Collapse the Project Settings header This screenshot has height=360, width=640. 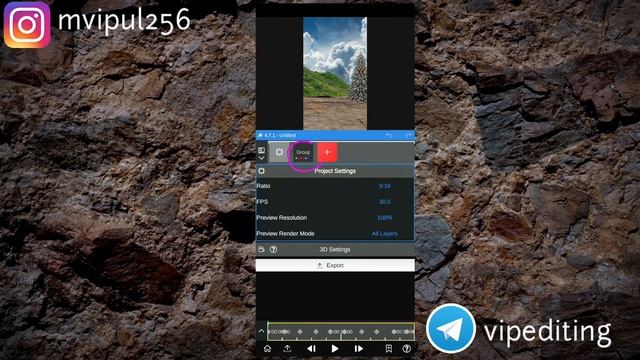(335, 171)
